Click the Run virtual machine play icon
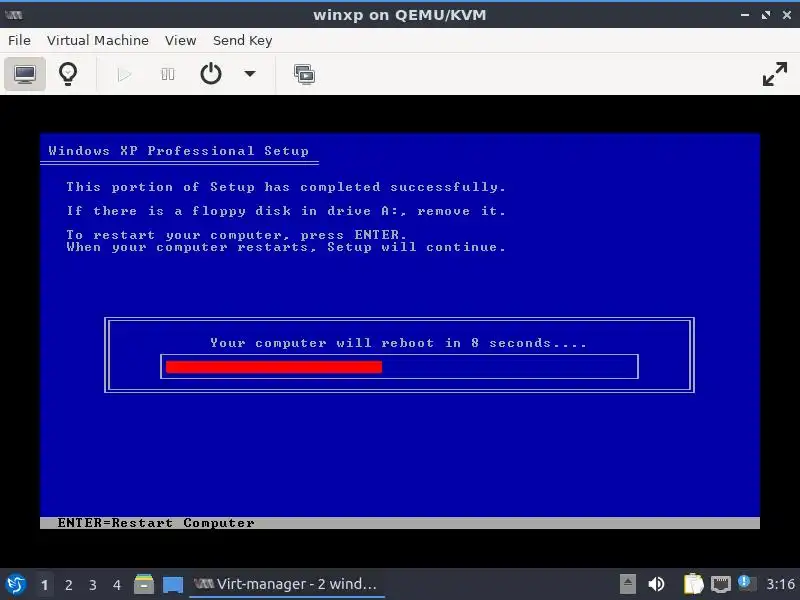 (124, 74)
